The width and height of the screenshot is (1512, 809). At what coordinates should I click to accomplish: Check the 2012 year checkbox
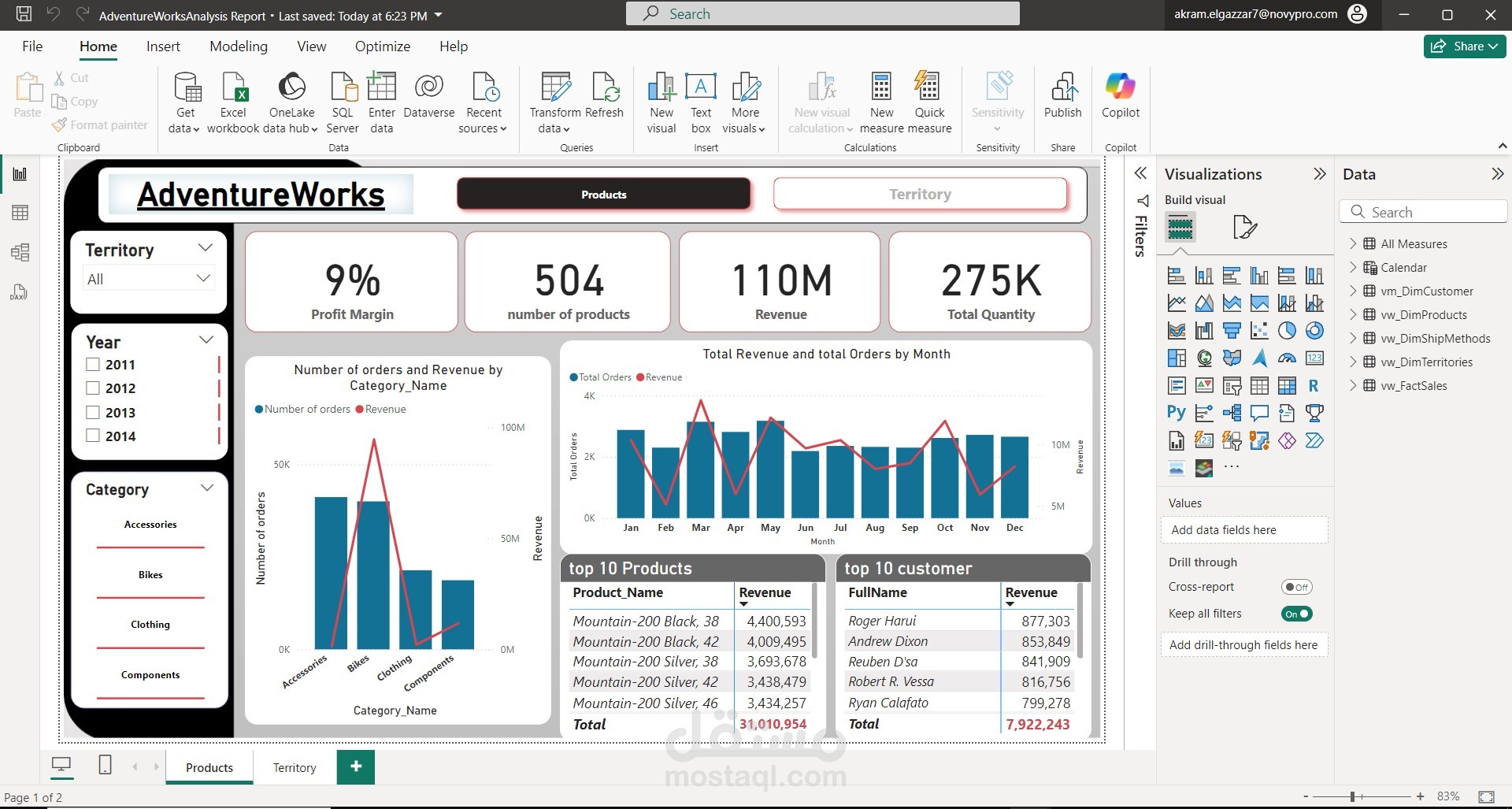pyautogui.click(x=93, y=388)
